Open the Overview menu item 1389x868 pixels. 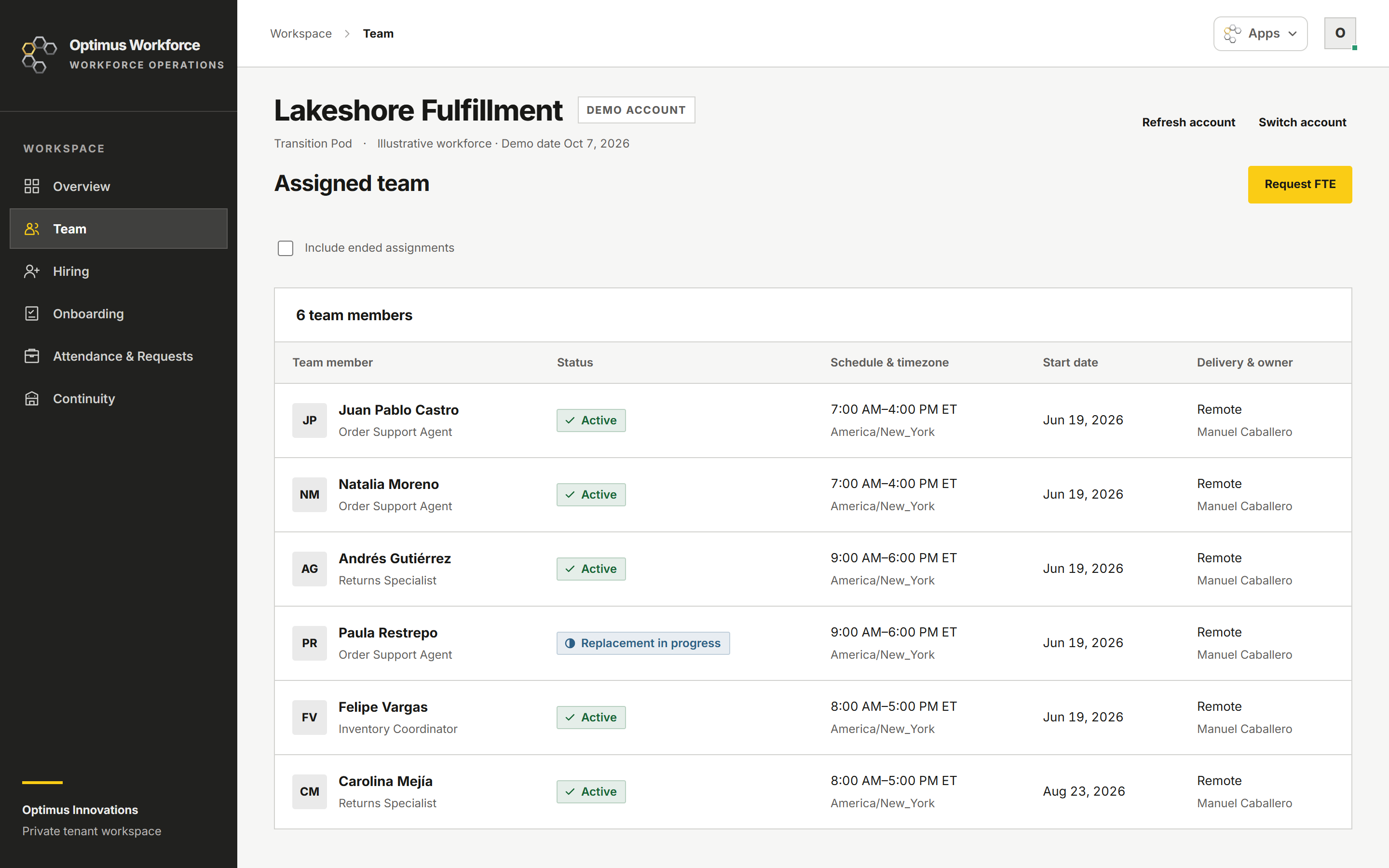(x=119, y=186)
